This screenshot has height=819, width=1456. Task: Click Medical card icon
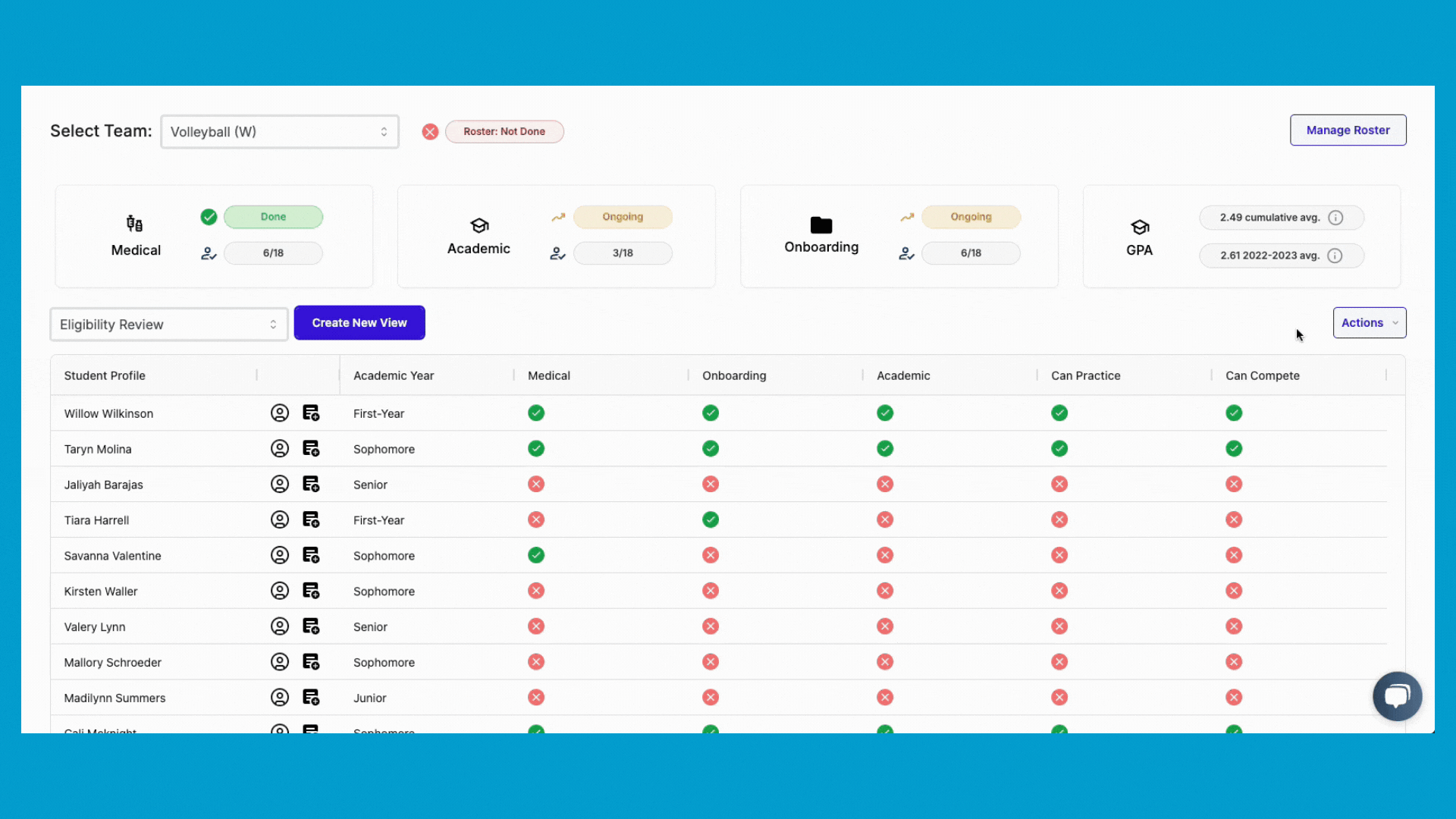[135, 224]
